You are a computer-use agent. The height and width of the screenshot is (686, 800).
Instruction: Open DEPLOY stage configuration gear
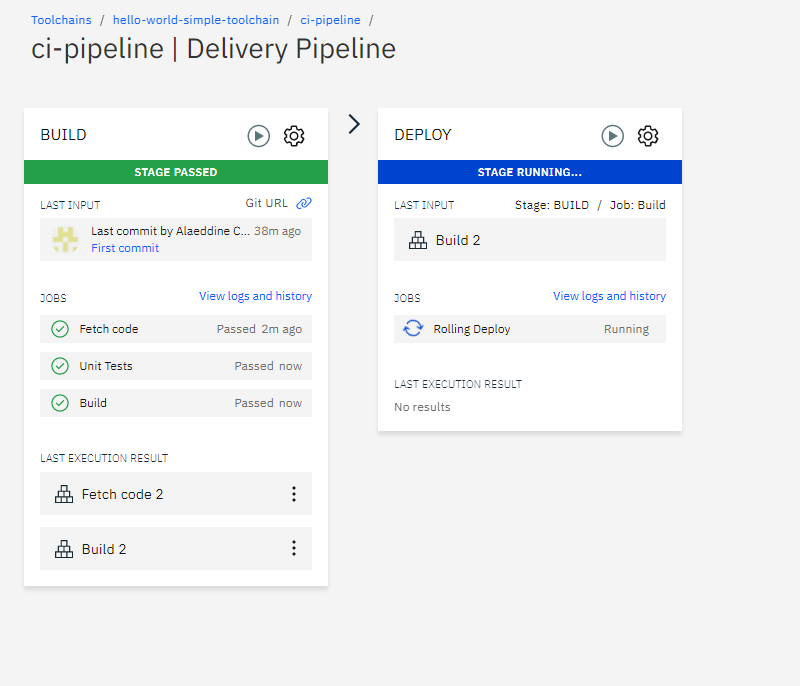click(648, 136)
